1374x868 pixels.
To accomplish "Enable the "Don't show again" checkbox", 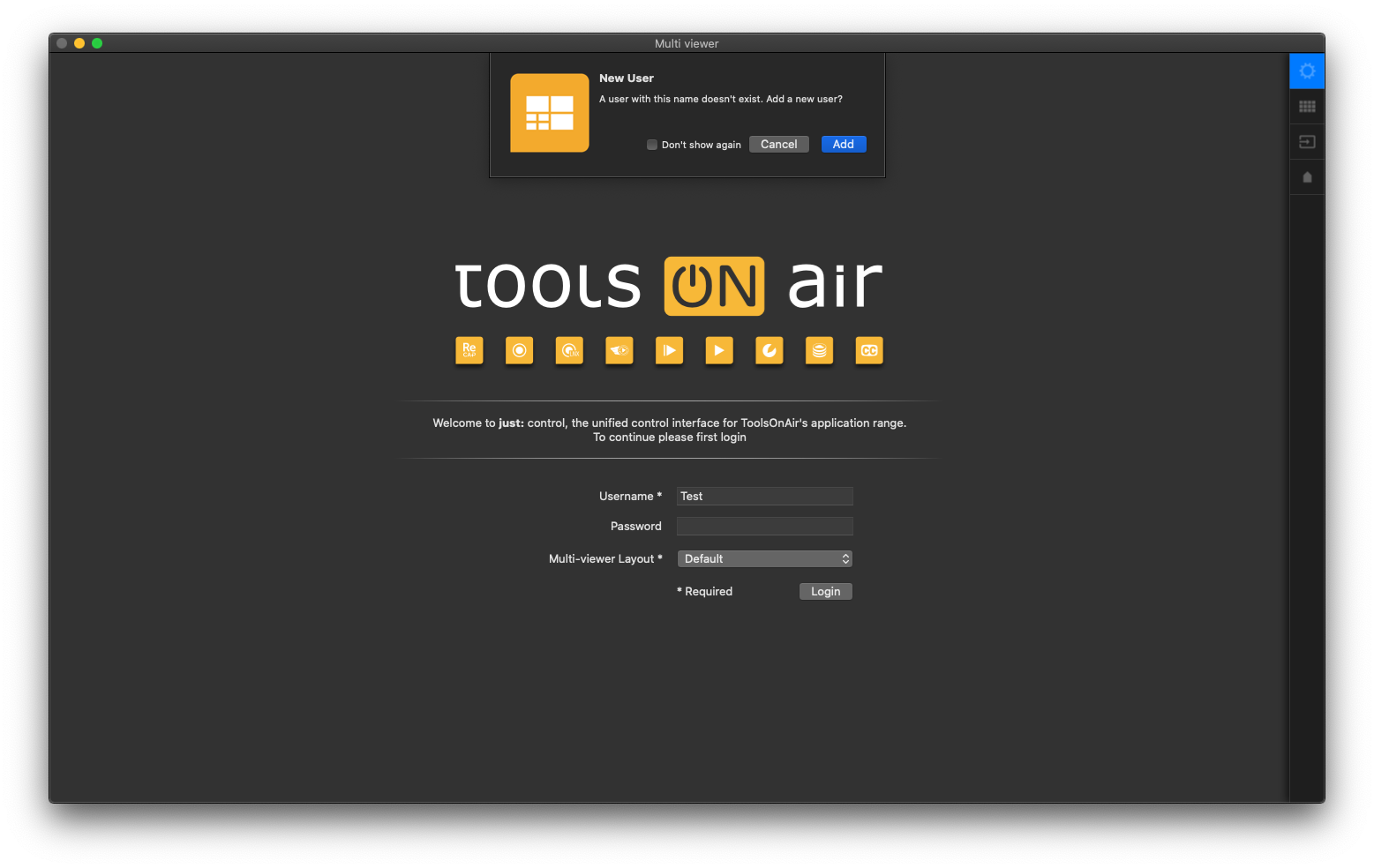I will coord(652,145).
